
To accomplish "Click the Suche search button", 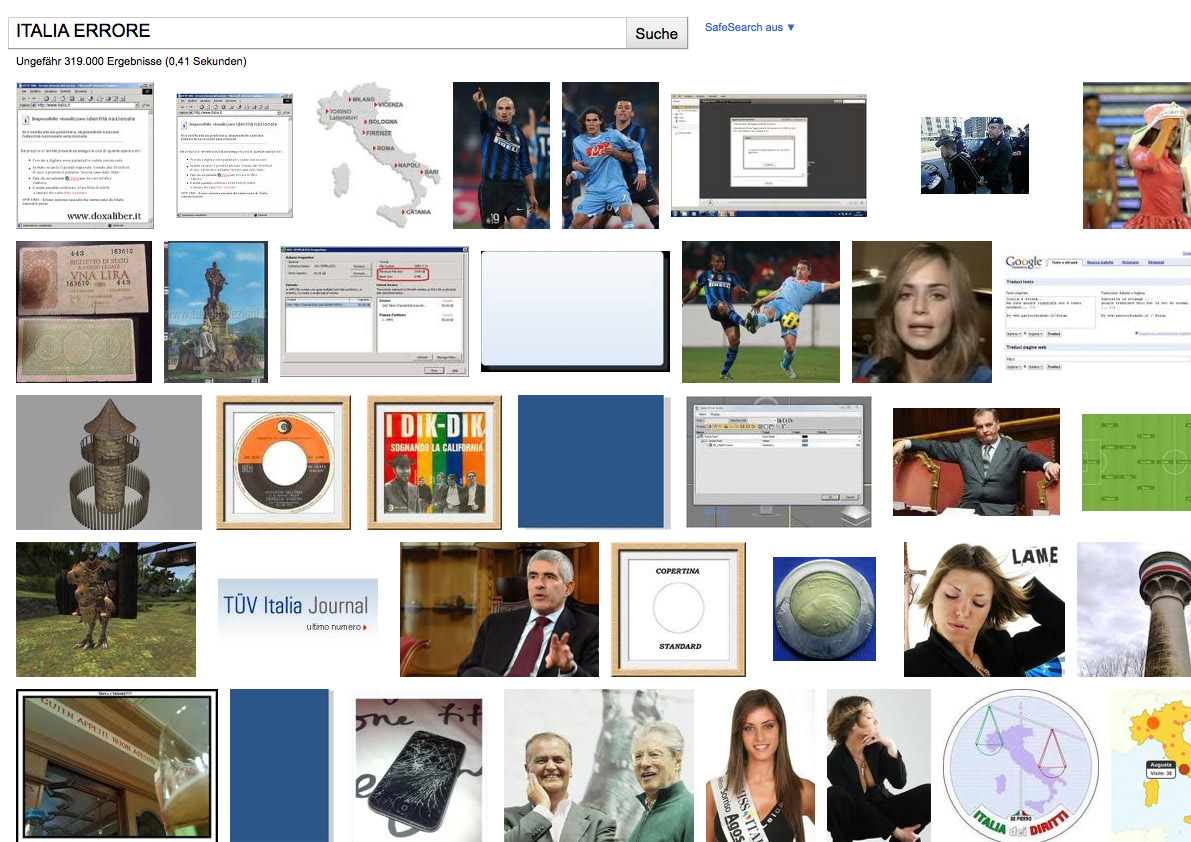I will (656, 33).
